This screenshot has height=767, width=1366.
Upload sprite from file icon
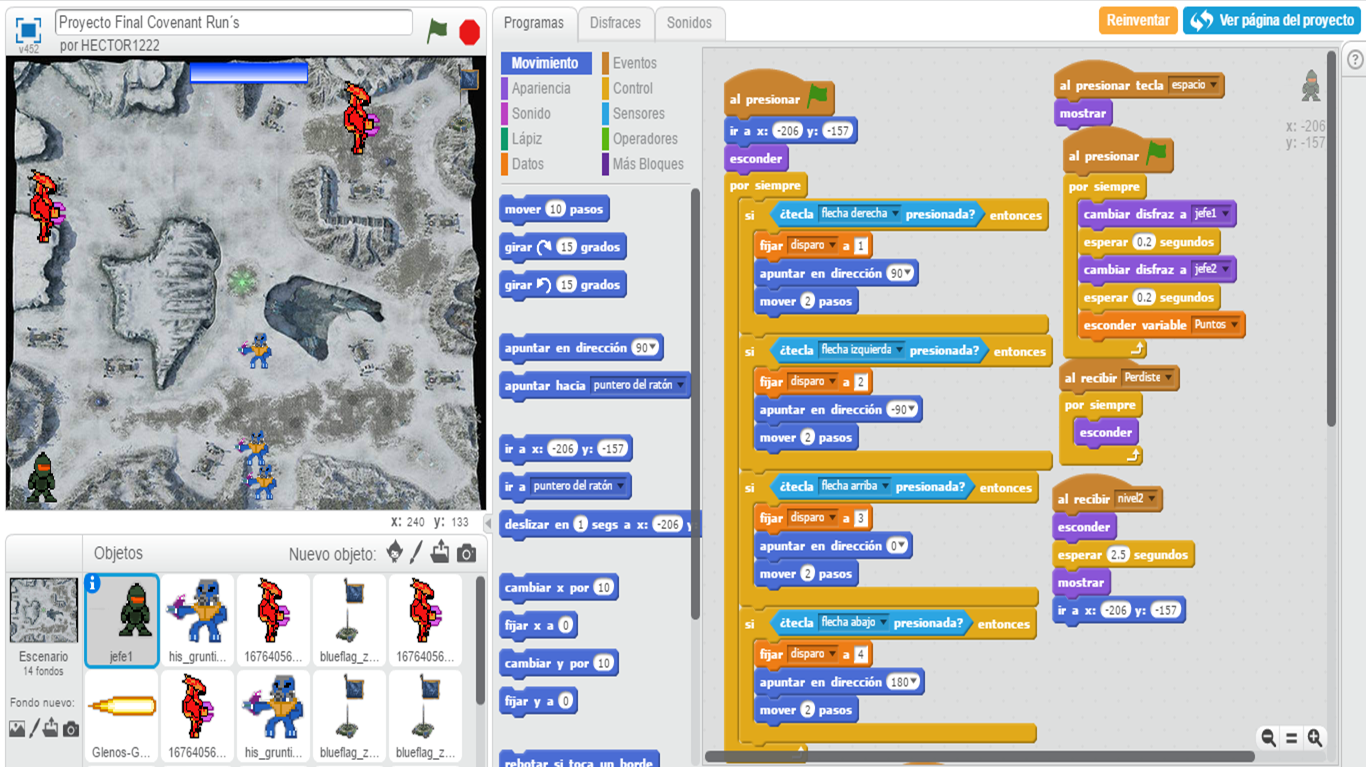pyautogui.click(x=440, y=553)
